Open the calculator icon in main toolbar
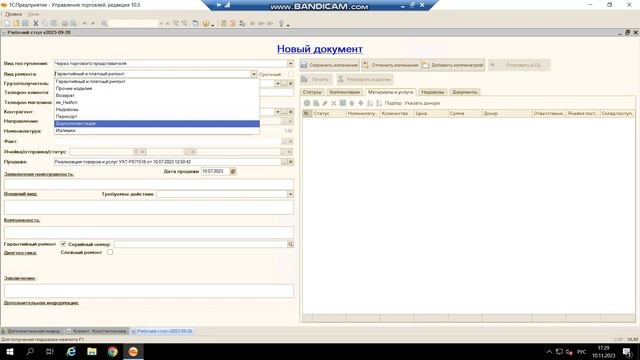 (224, 24)
